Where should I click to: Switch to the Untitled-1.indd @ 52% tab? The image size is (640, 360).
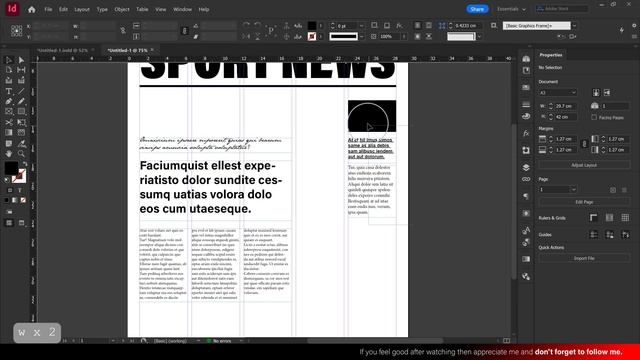click(62, 50)
